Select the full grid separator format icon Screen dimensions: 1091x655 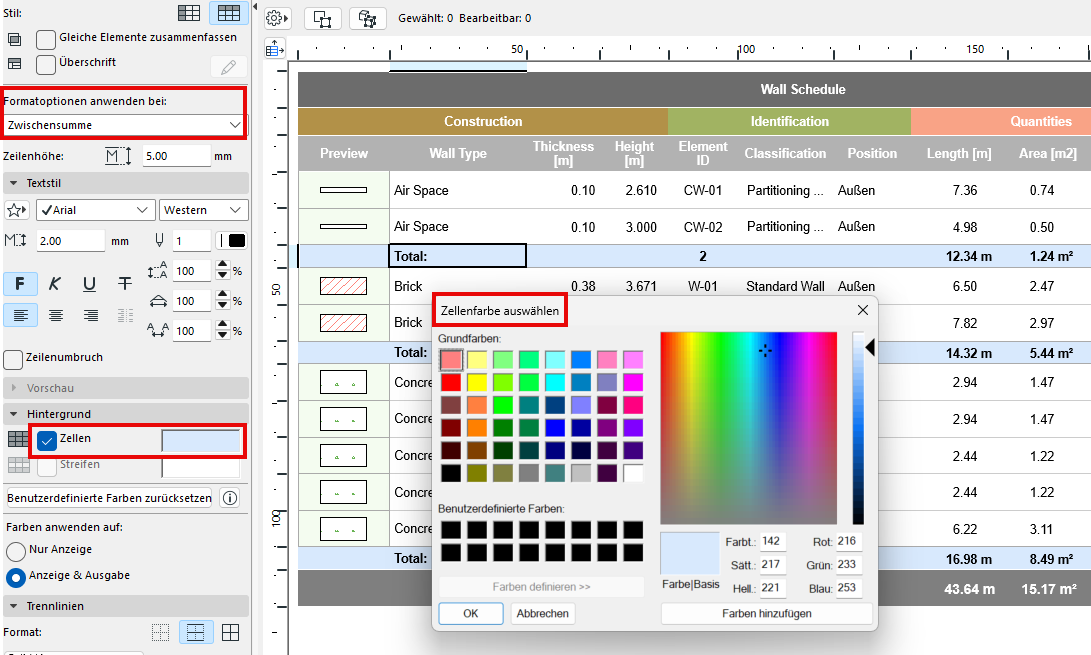click(x=230, y=632)
